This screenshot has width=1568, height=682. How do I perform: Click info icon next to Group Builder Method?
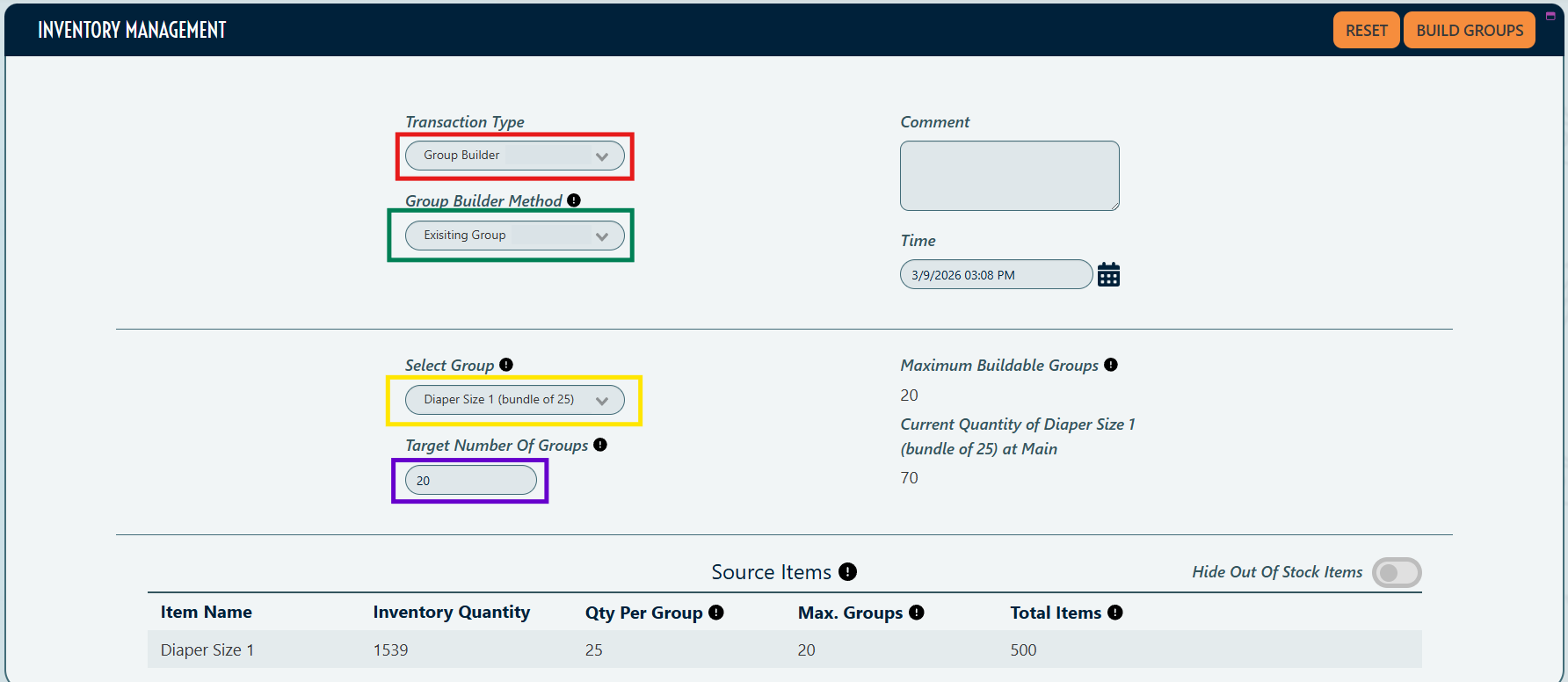pyautogui.click(x=574, y=200)
